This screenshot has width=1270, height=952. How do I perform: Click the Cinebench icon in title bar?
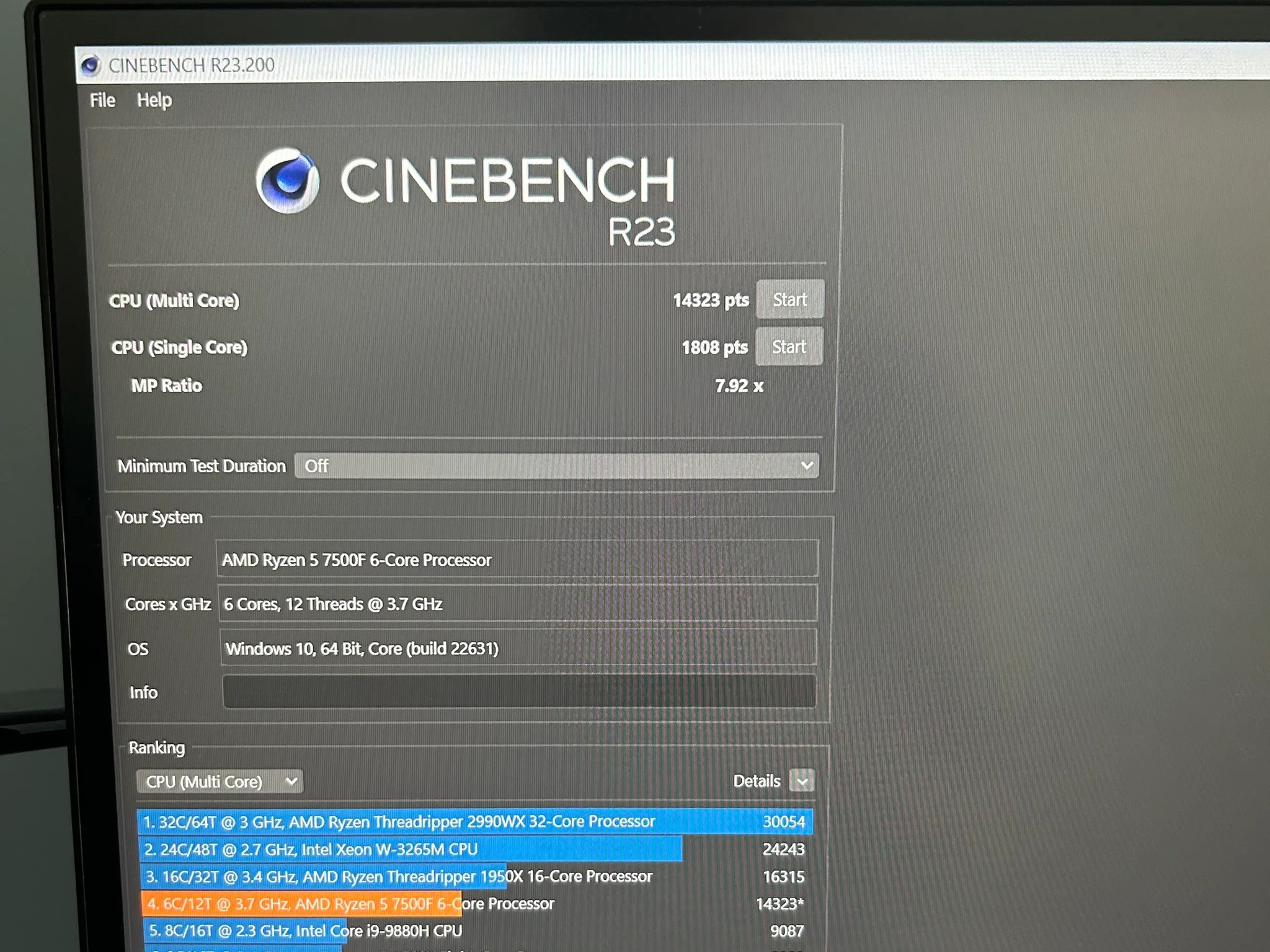click(x=91, y=65)
